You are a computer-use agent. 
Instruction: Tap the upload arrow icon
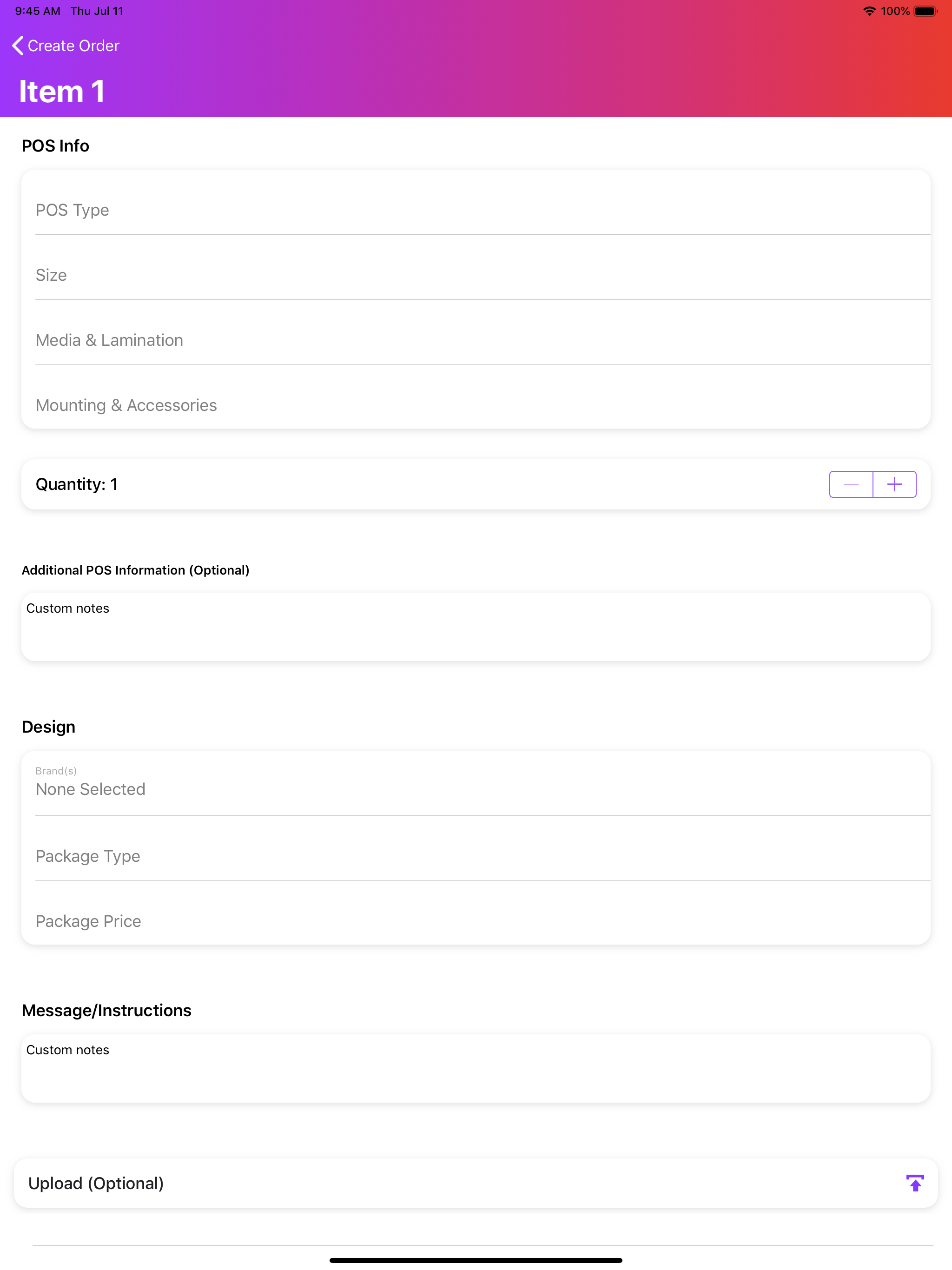point(915,1183)
